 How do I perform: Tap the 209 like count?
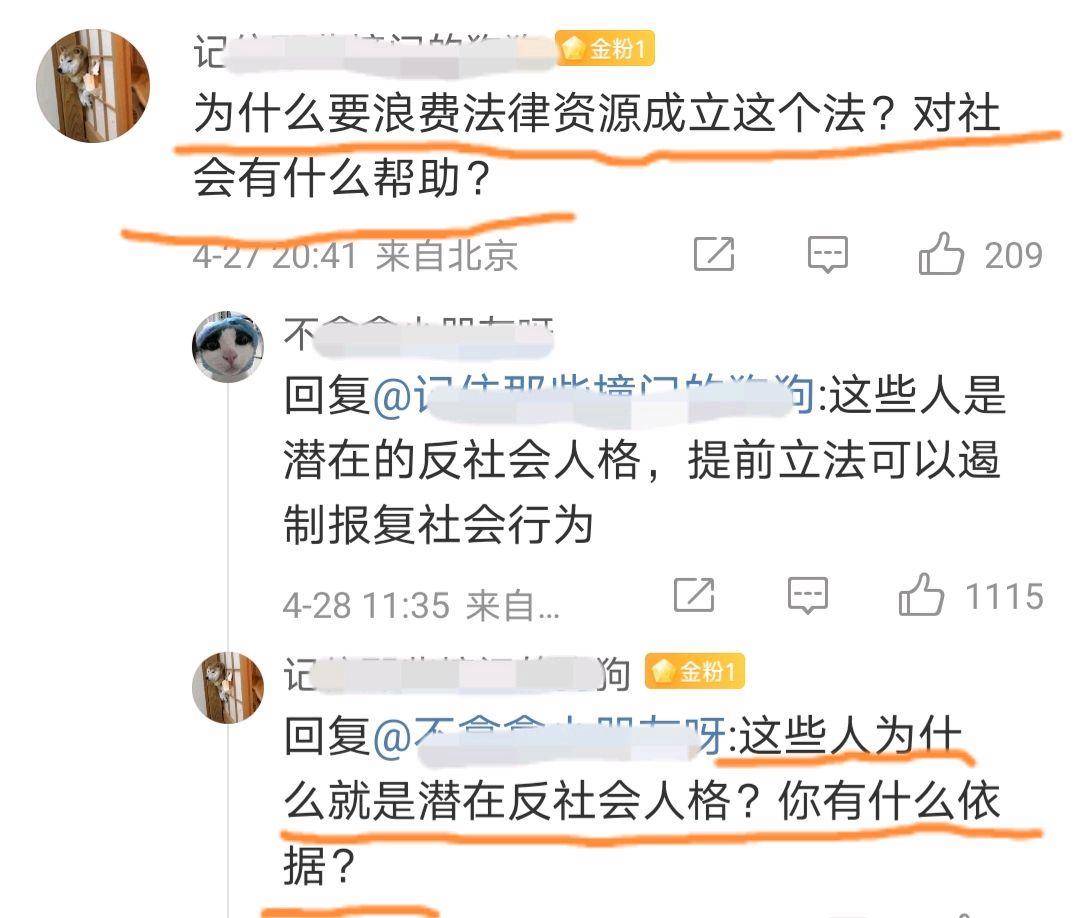point(1014,256)
